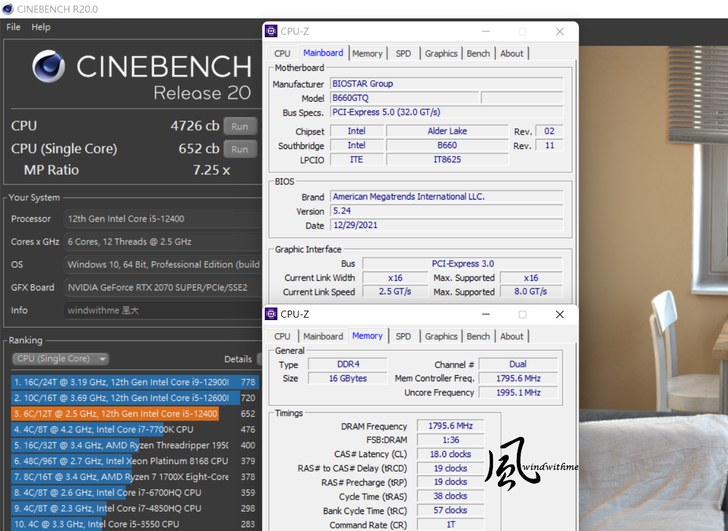Select Graphics tab in upper CPU-Z window
728x531 pixels.
440,53
